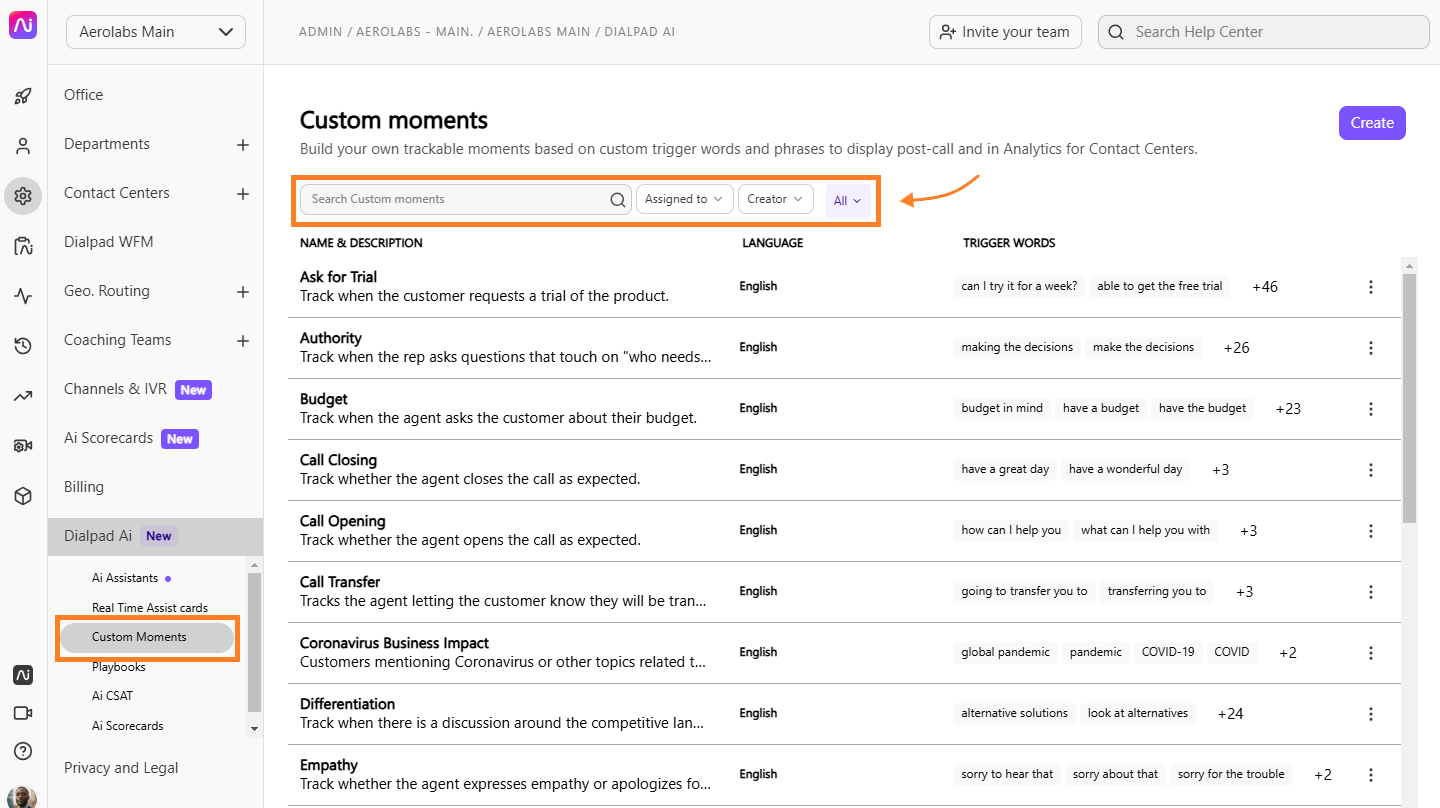Viewport: 1440px width, 808px height.
Task: Click the "budget in mind" trigger tag
Action: click(x=1002, y=408)
